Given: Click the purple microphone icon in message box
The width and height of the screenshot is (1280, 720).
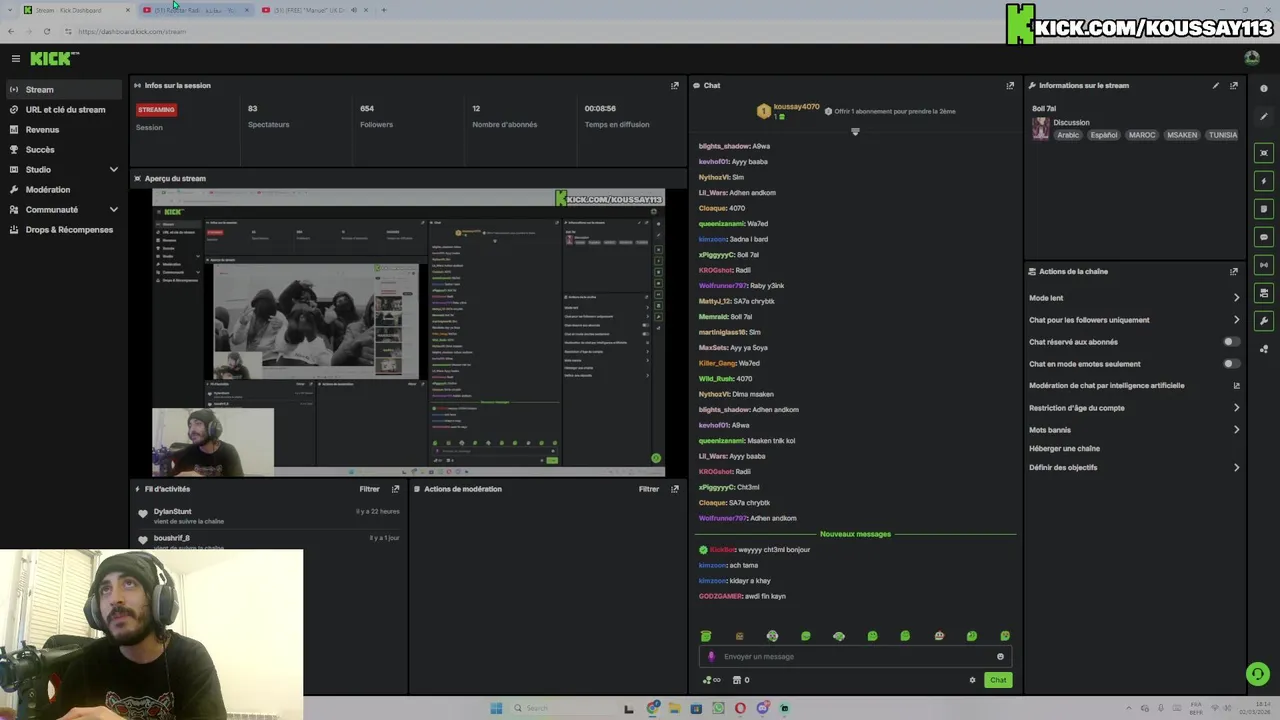Looking at the screenshot, I should coord(711,657).
